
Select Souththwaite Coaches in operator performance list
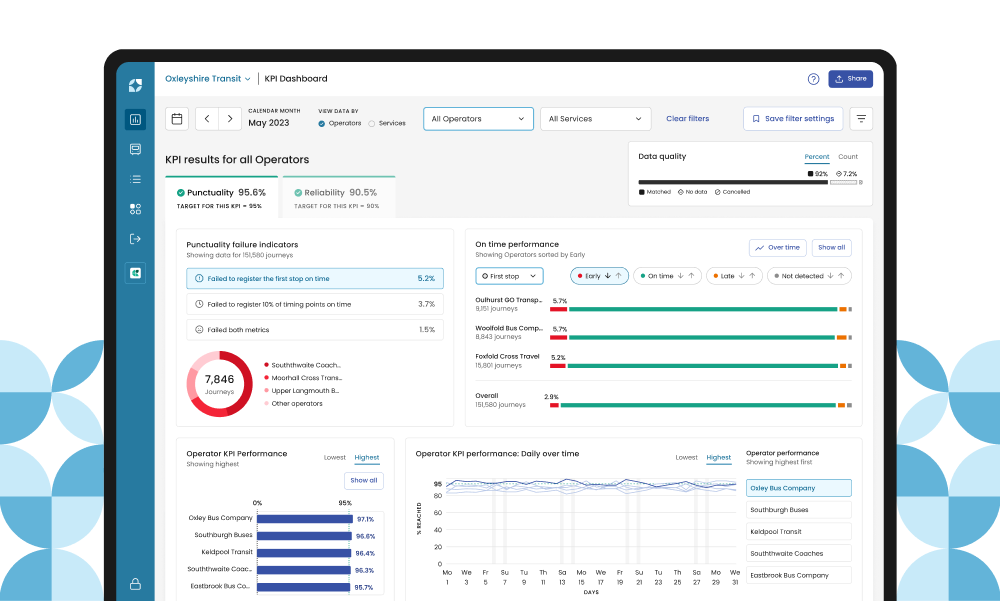pos(798,554)
